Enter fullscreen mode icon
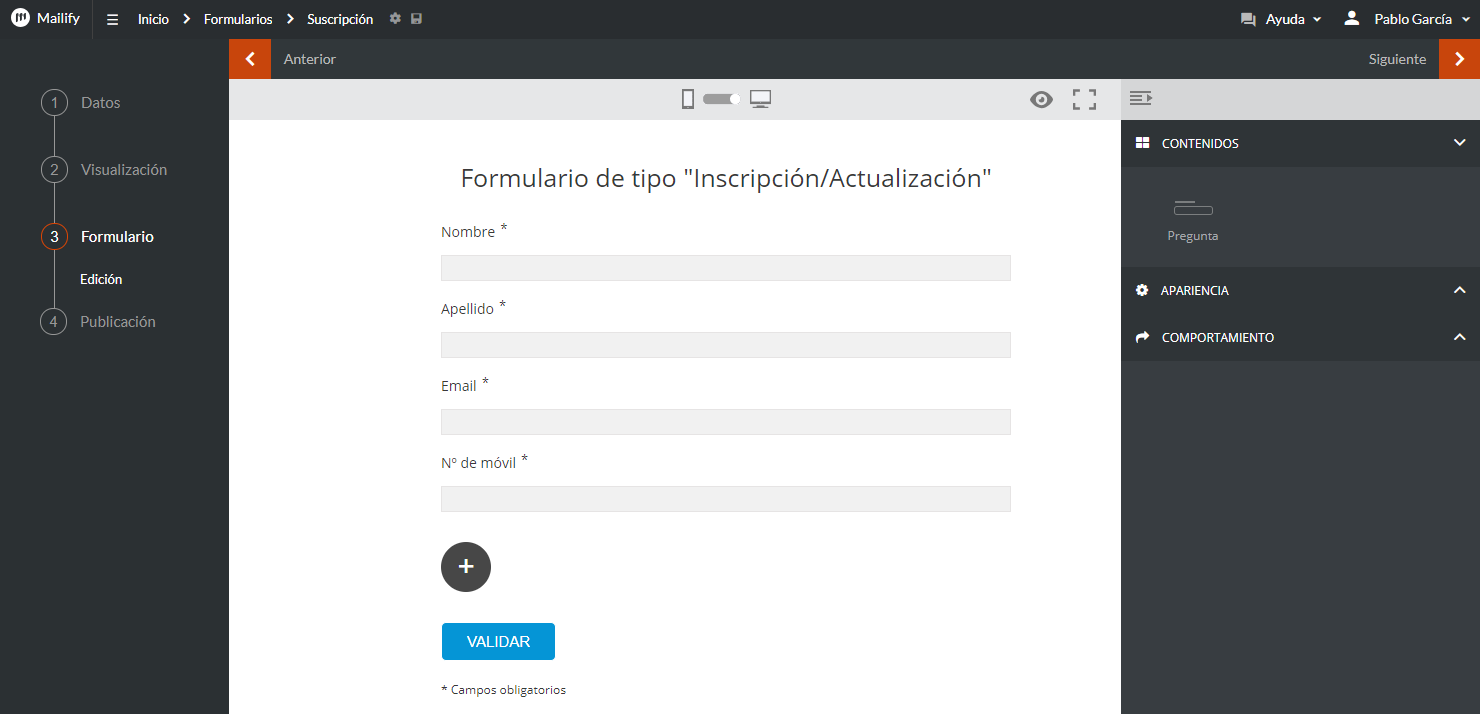This screenshot has width=1480, height=714. pos(1084,99)
